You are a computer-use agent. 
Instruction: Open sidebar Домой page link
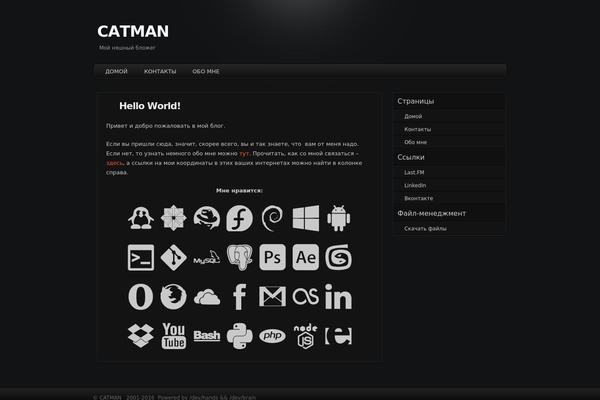pos(413,116)
